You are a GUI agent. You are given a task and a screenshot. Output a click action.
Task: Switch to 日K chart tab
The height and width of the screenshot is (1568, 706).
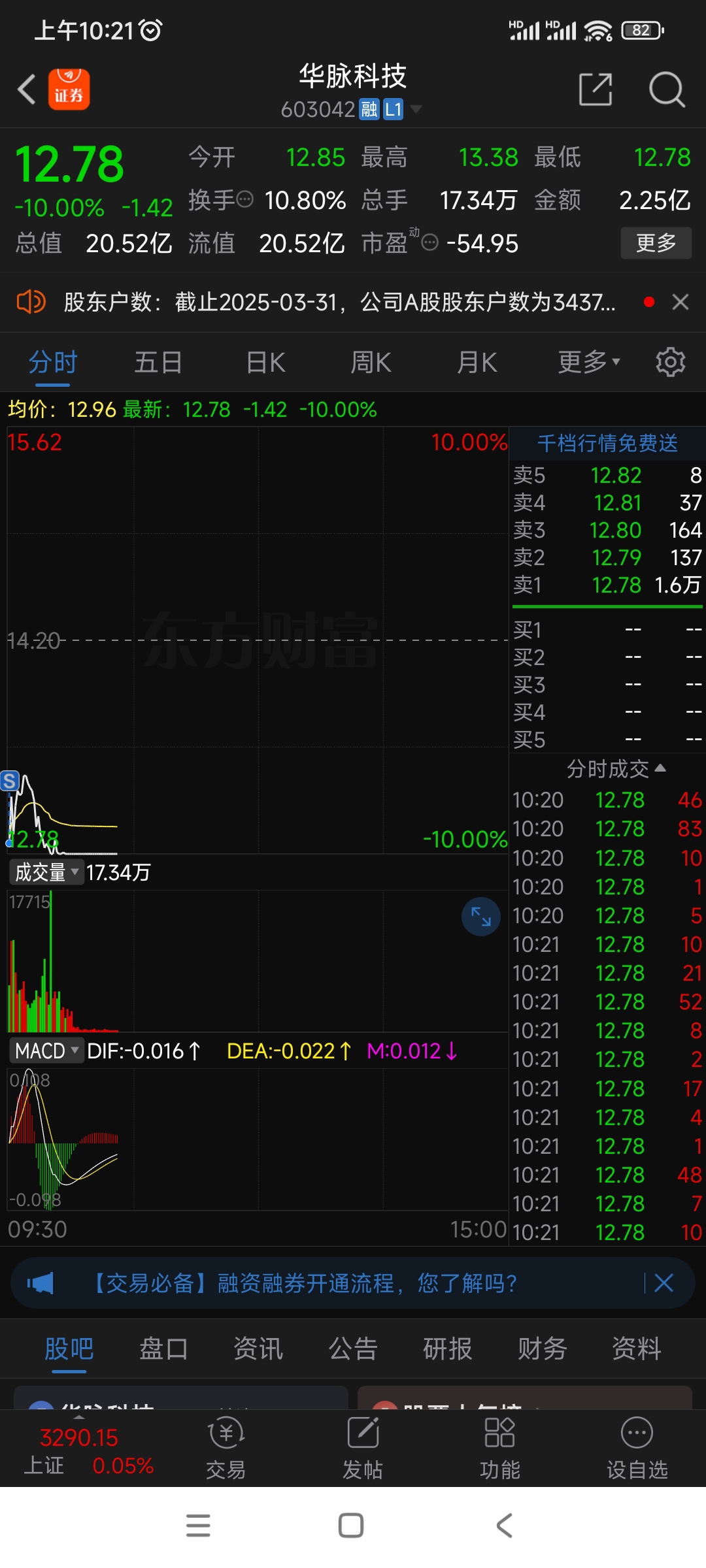tap(265, 362)
